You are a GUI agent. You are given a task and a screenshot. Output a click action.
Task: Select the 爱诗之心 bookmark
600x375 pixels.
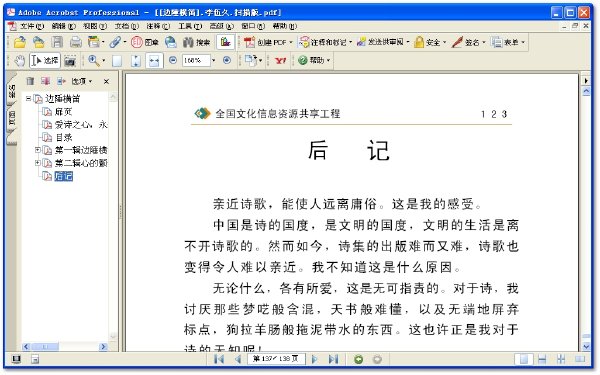(x=81, y=124)
